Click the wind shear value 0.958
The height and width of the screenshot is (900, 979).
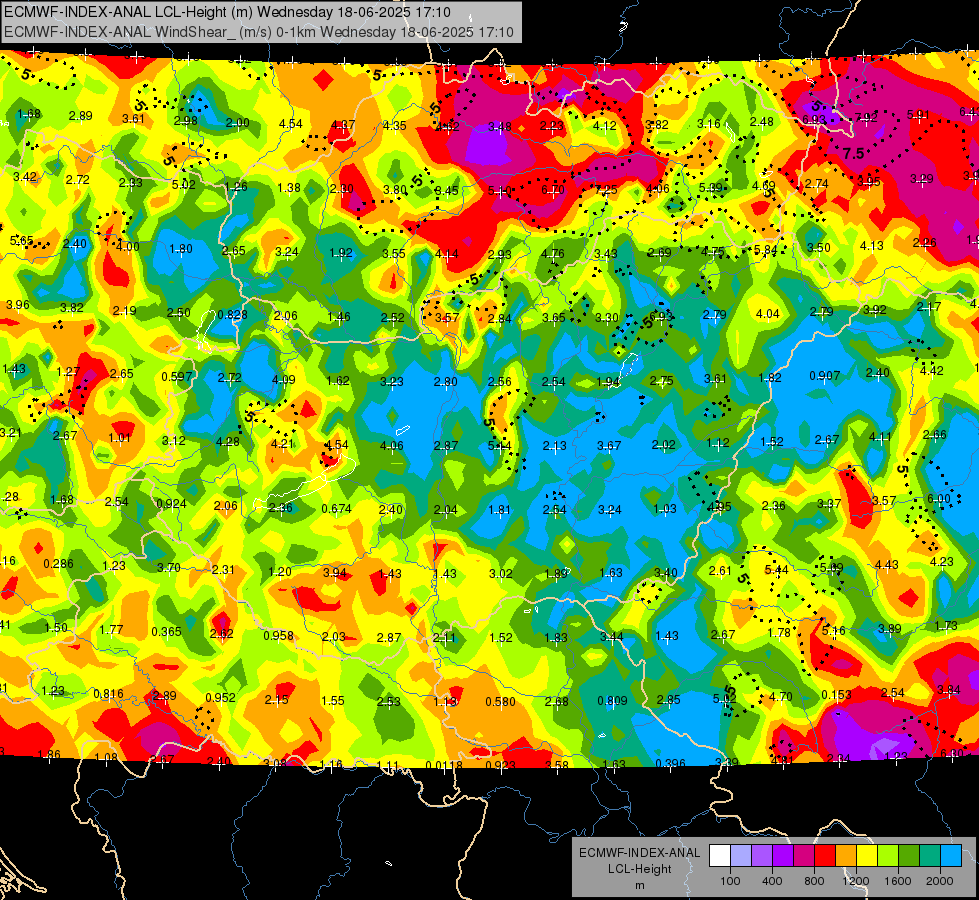point(278,636)
